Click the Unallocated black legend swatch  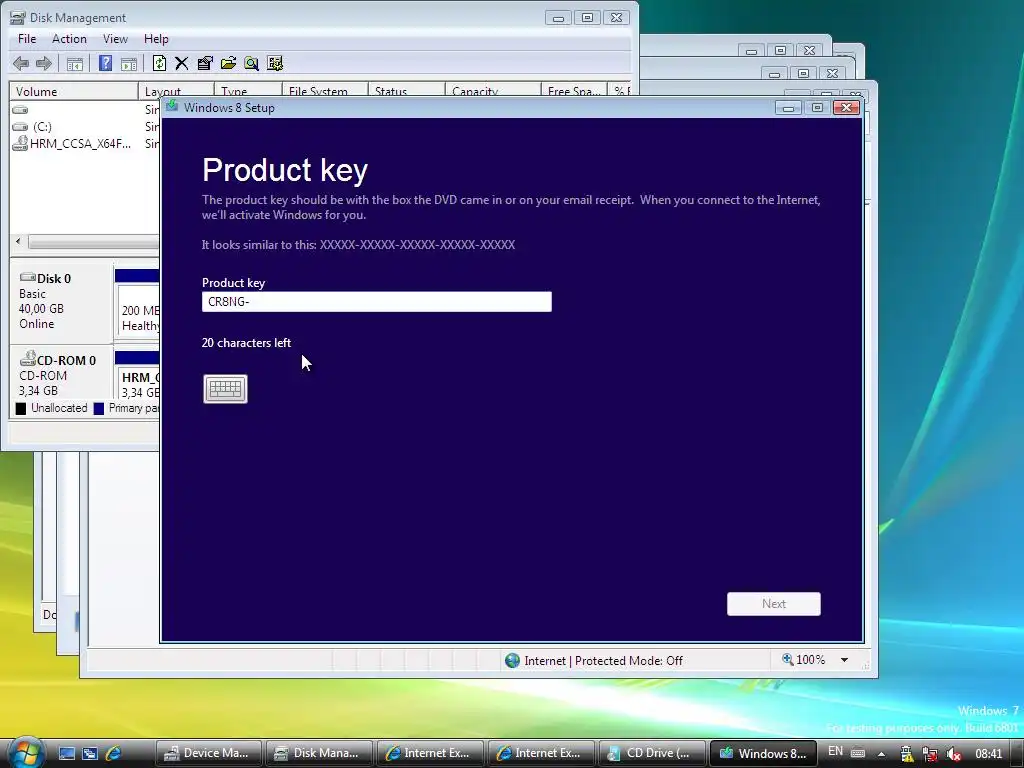(x=21, y=408)
